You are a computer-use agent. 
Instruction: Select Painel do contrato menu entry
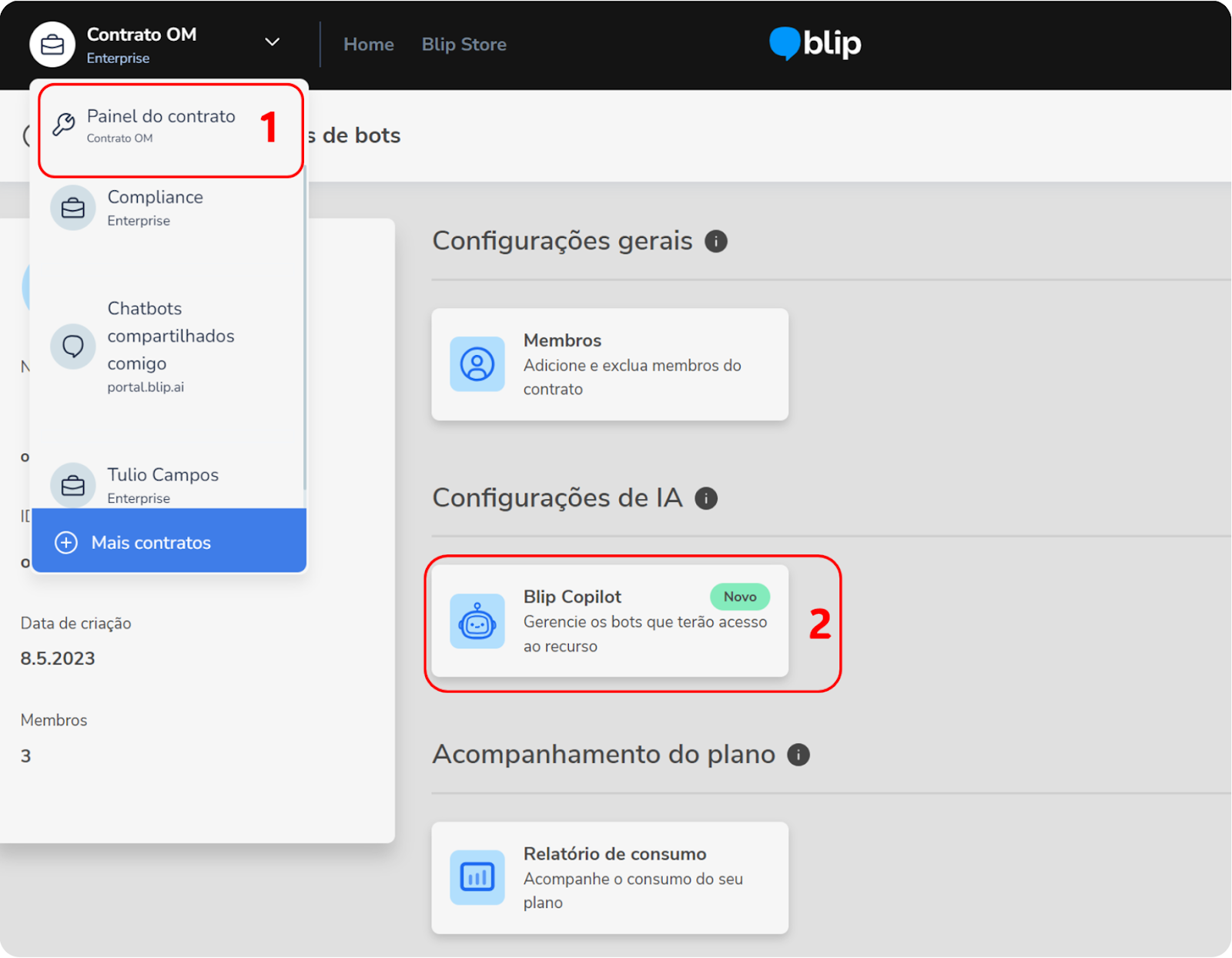170,126
